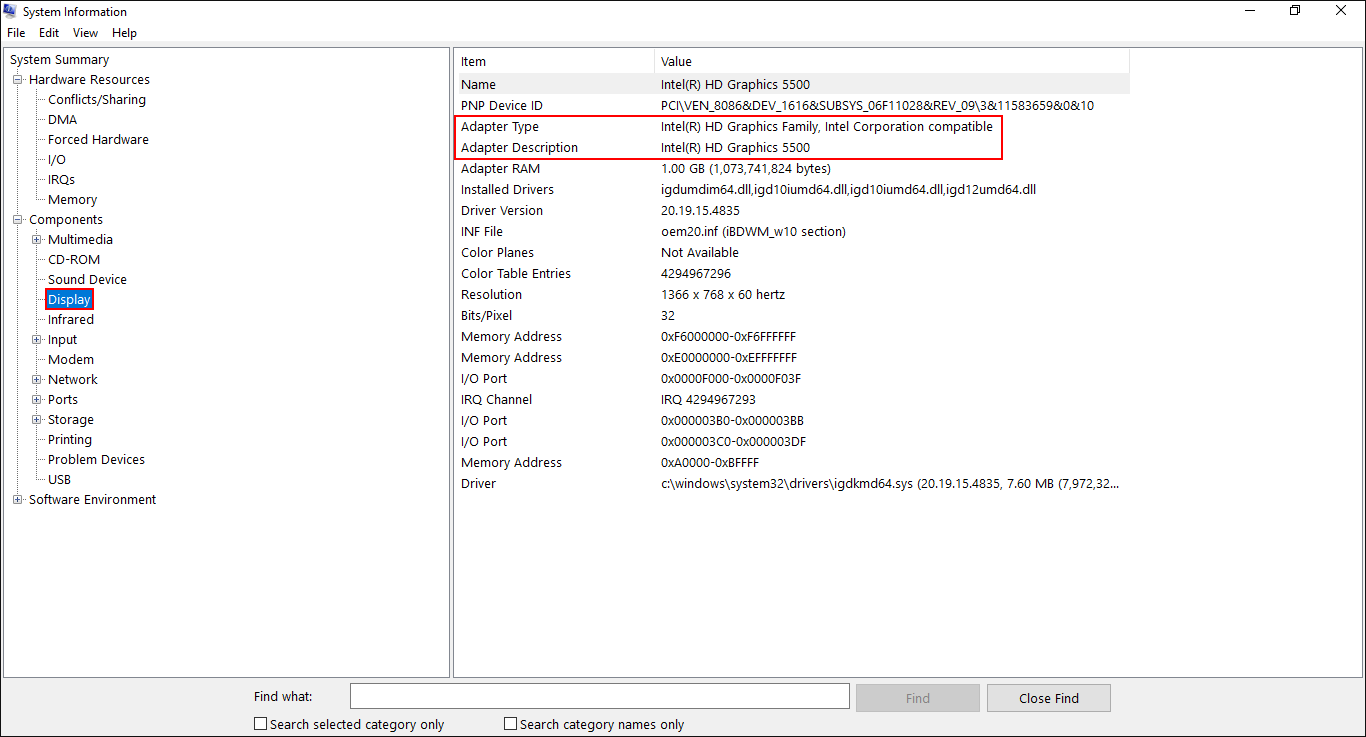The width and height of the screenshot is (1366, 737).
Task: Select System Summary in the tree
Action: pos(59,60)
